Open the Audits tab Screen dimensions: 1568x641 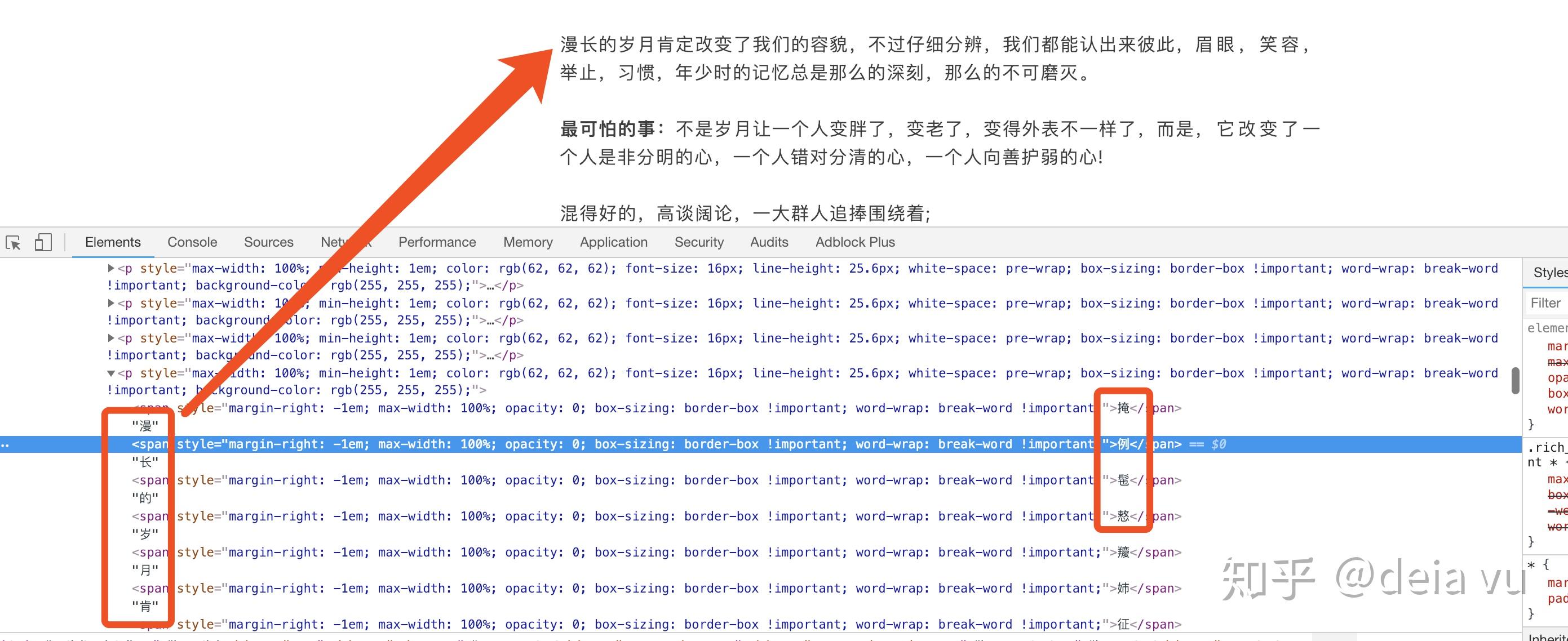coord(768,242)
